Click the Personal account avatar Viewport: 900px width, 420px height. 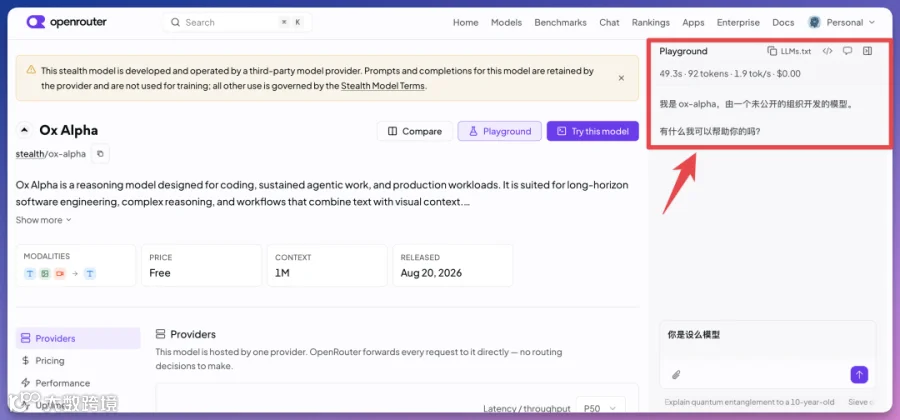click(x=814, y=22)
